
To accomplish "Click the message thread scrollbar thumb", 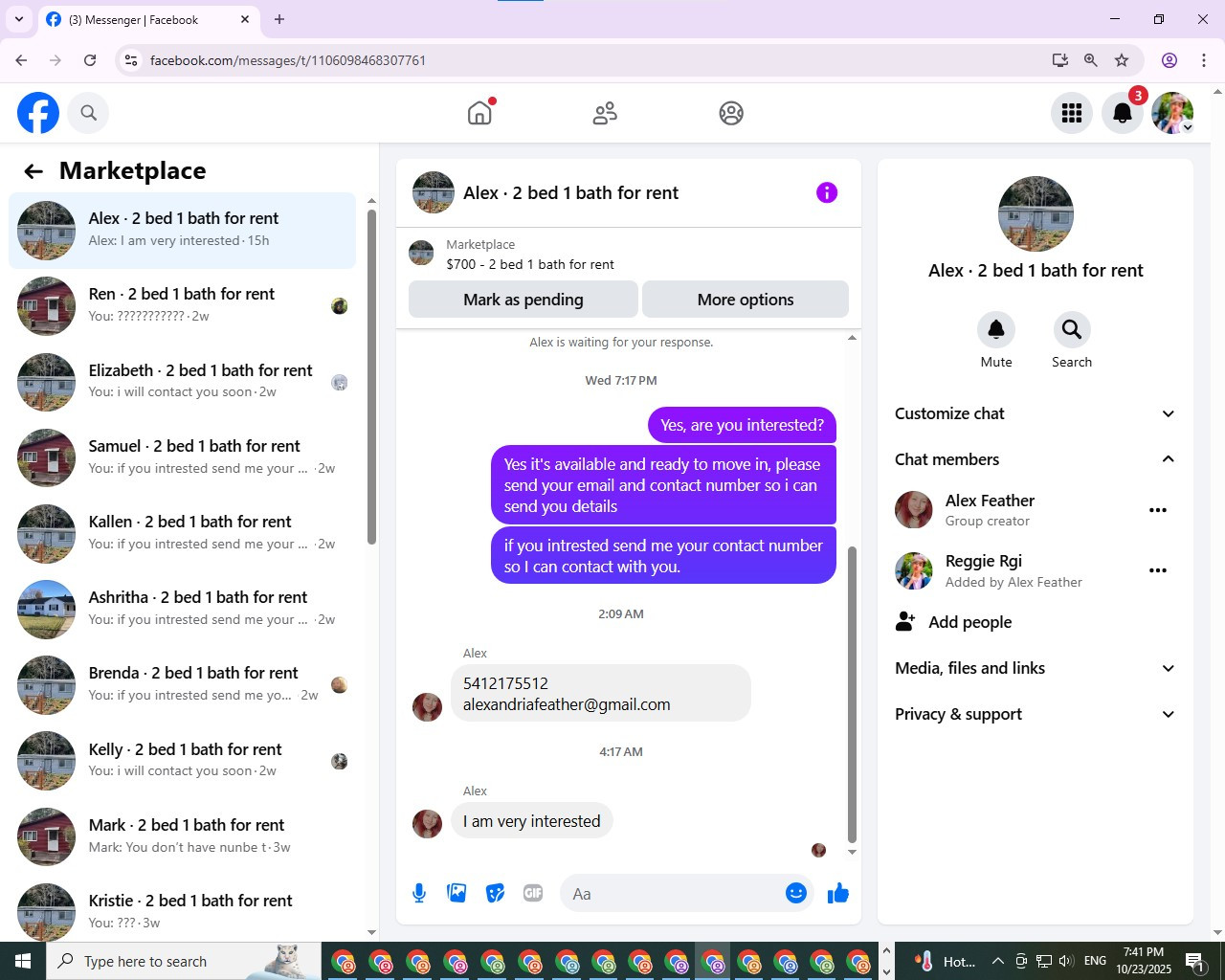I will tap(852, 694).
